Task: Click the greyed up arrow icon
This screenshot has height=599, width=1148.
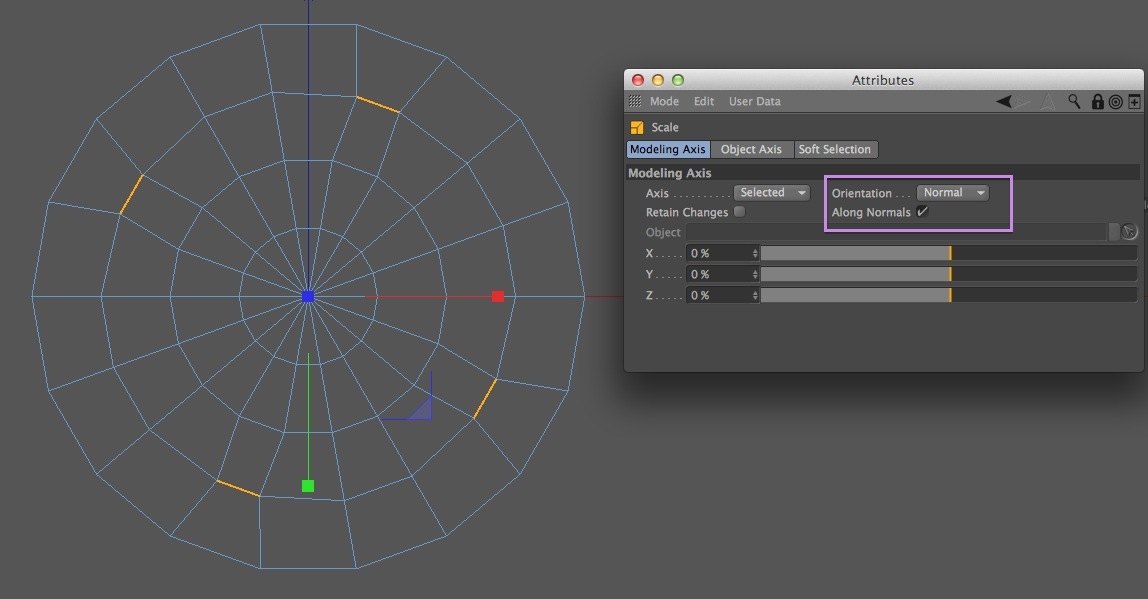Action: pyautogui.click(x=1048, y=102)
